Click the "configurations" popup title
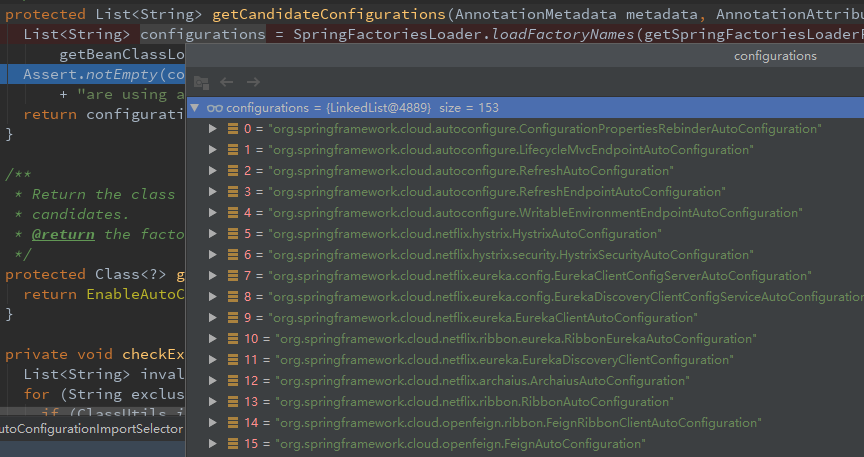 pyautogui.click(x=775, y=56)
